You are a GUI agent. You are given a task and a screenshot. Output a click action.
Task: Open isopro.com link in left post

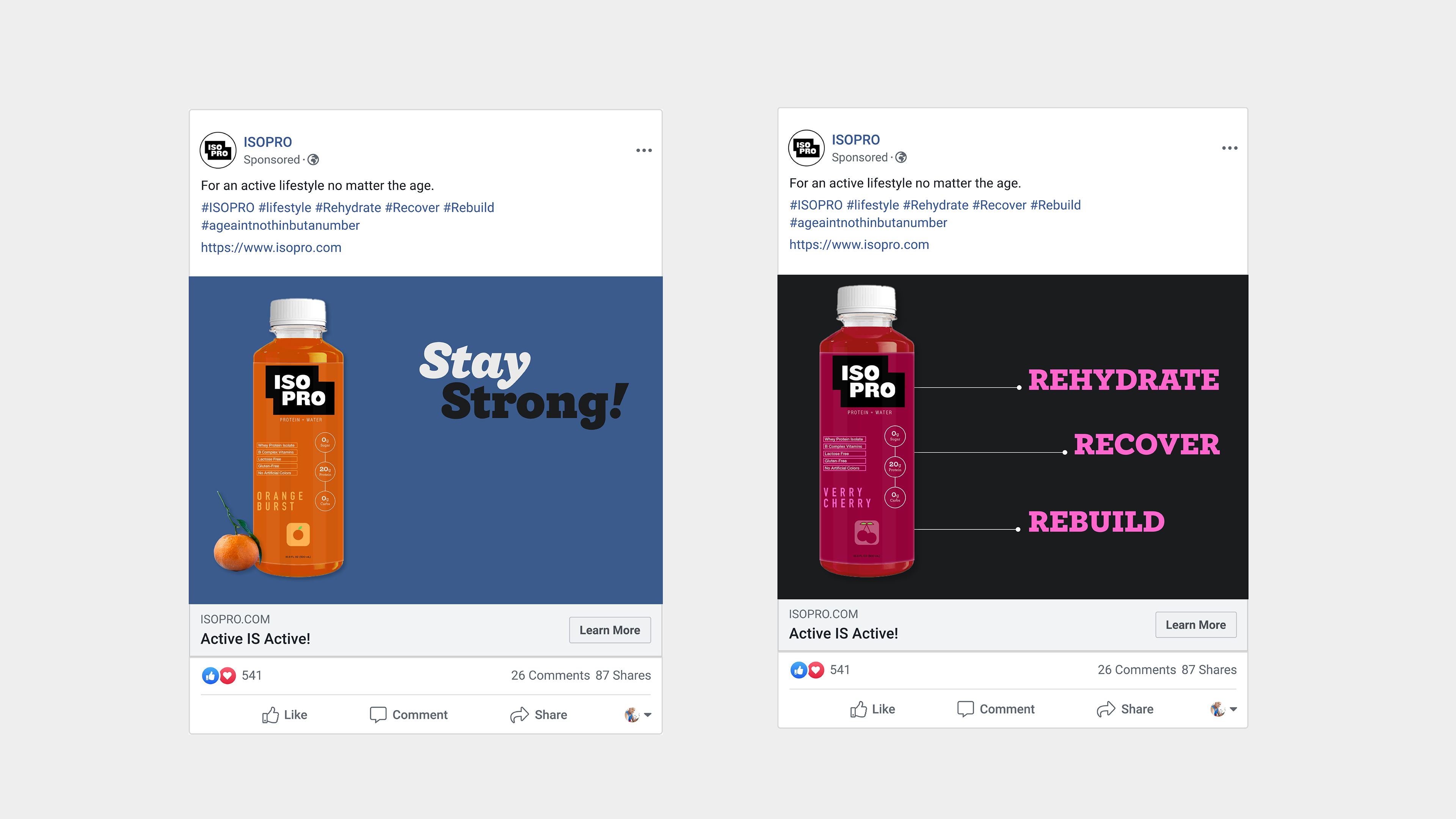pos(271,248)
